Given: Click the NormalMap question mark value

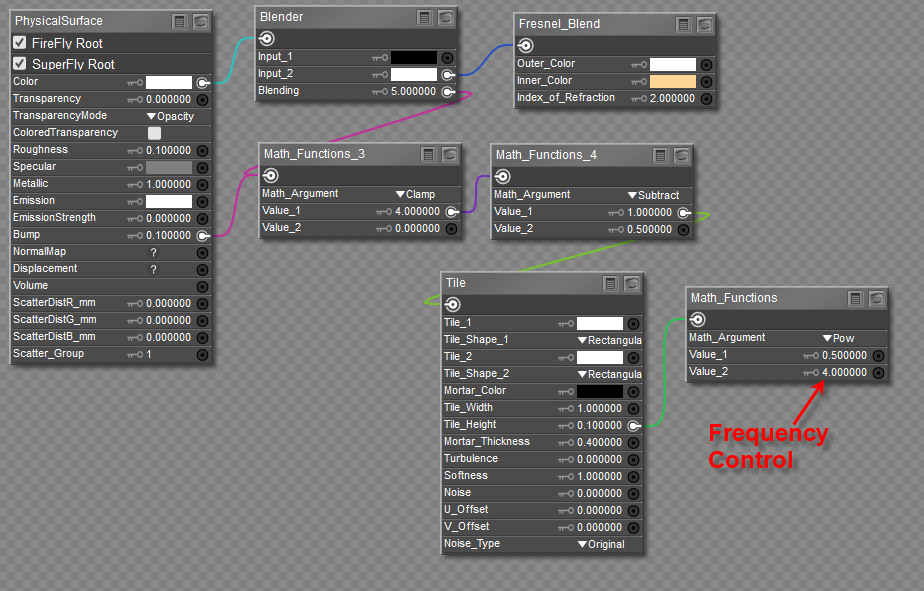Looking at the screenshot, I should click(154, 253).
